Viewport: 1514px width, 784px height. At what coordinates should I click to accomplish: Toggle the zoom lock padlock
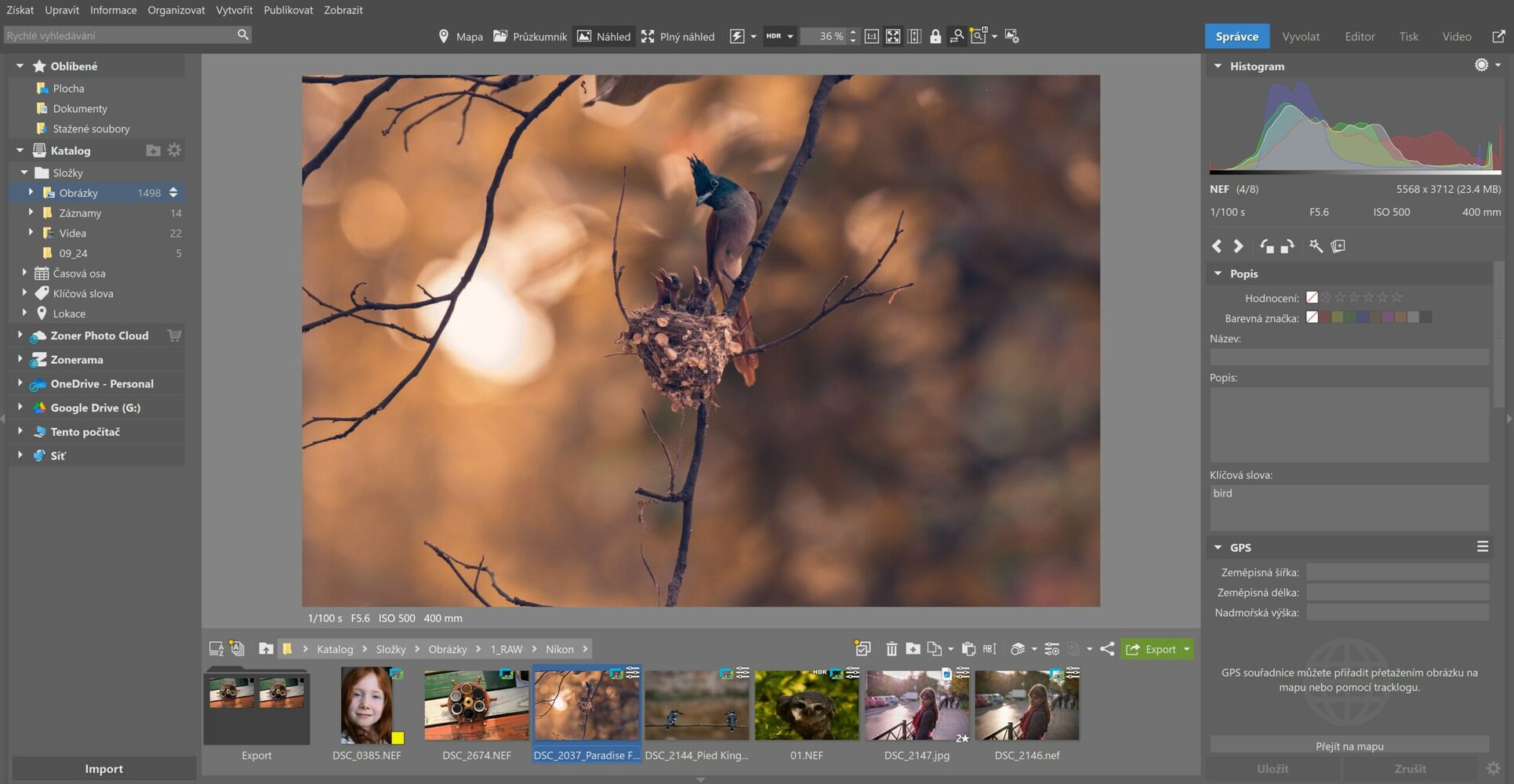[935, 36]
